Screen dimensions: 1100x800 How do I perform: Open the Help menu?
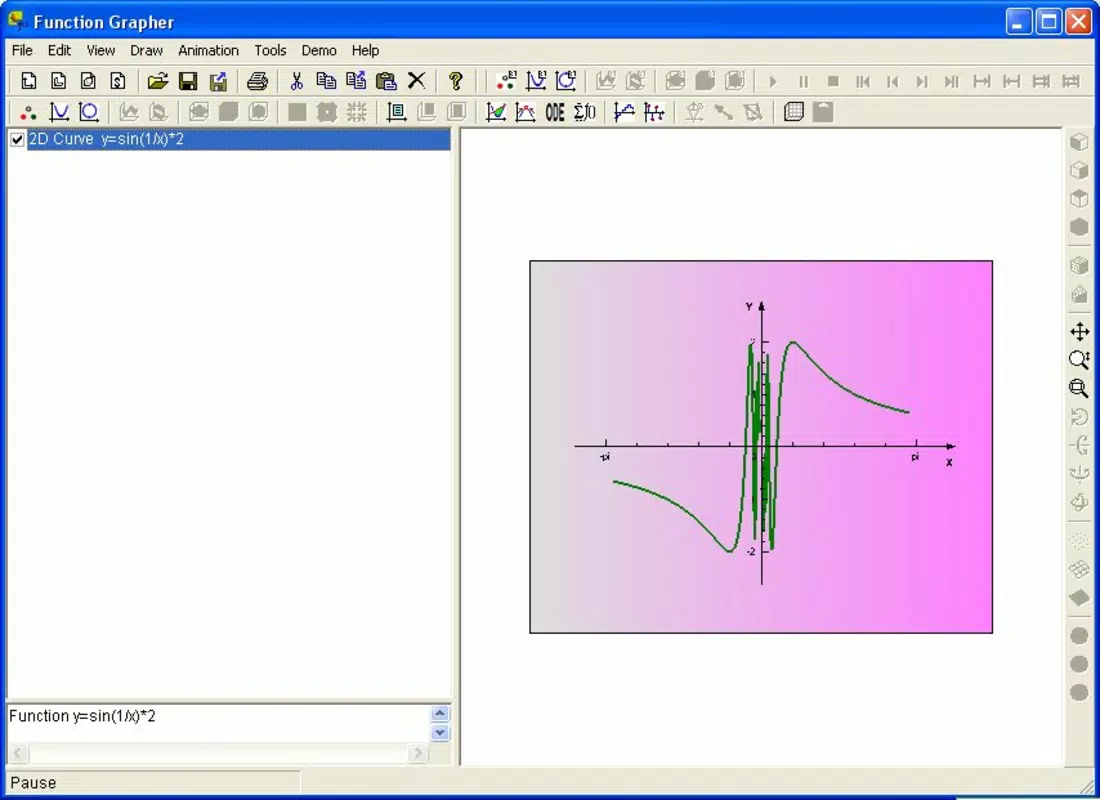pyautogui.click(x=365, y=51)
